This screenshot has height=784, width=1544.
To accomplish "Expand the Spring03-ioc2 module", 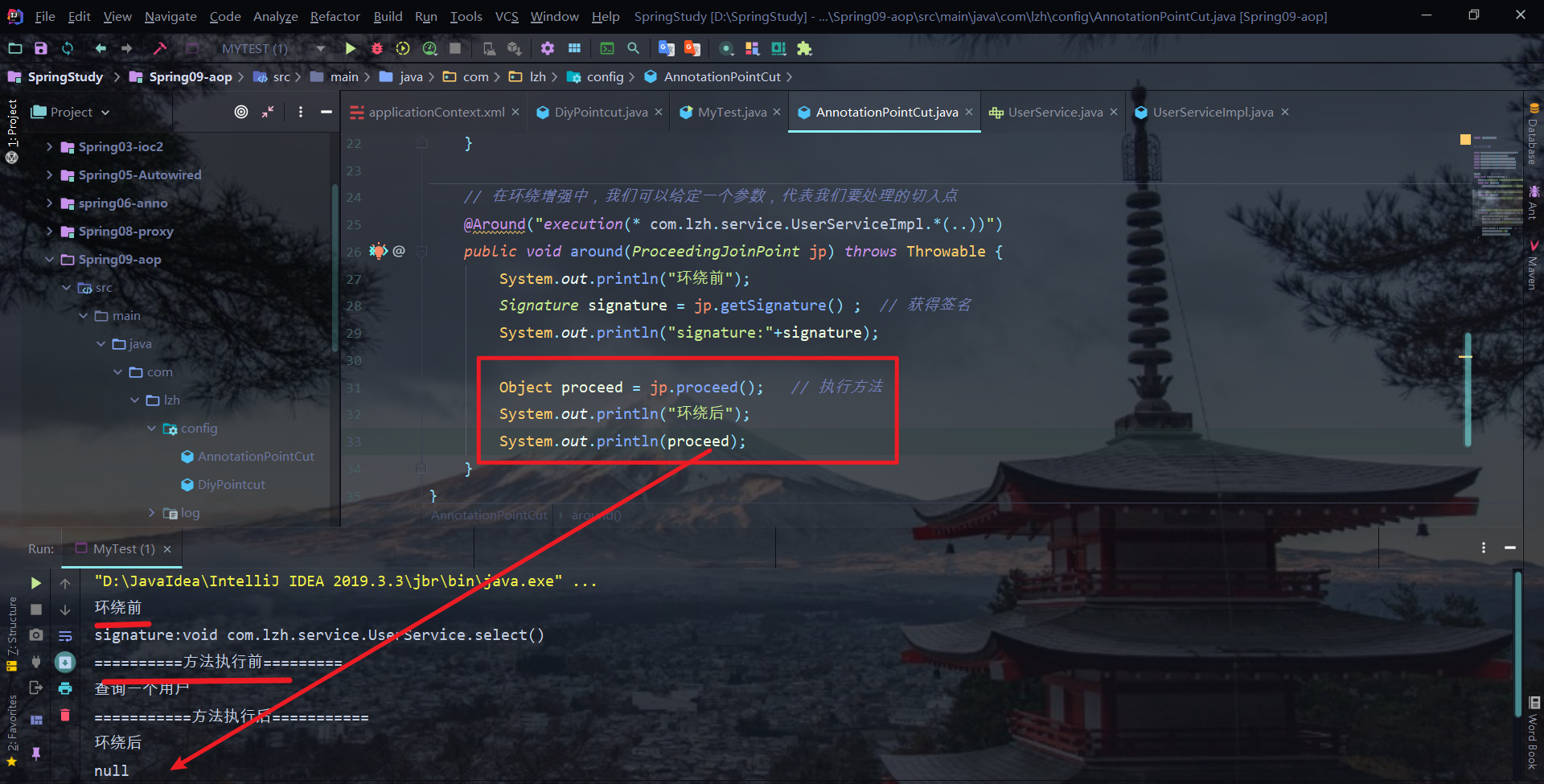I will point(49,146).
